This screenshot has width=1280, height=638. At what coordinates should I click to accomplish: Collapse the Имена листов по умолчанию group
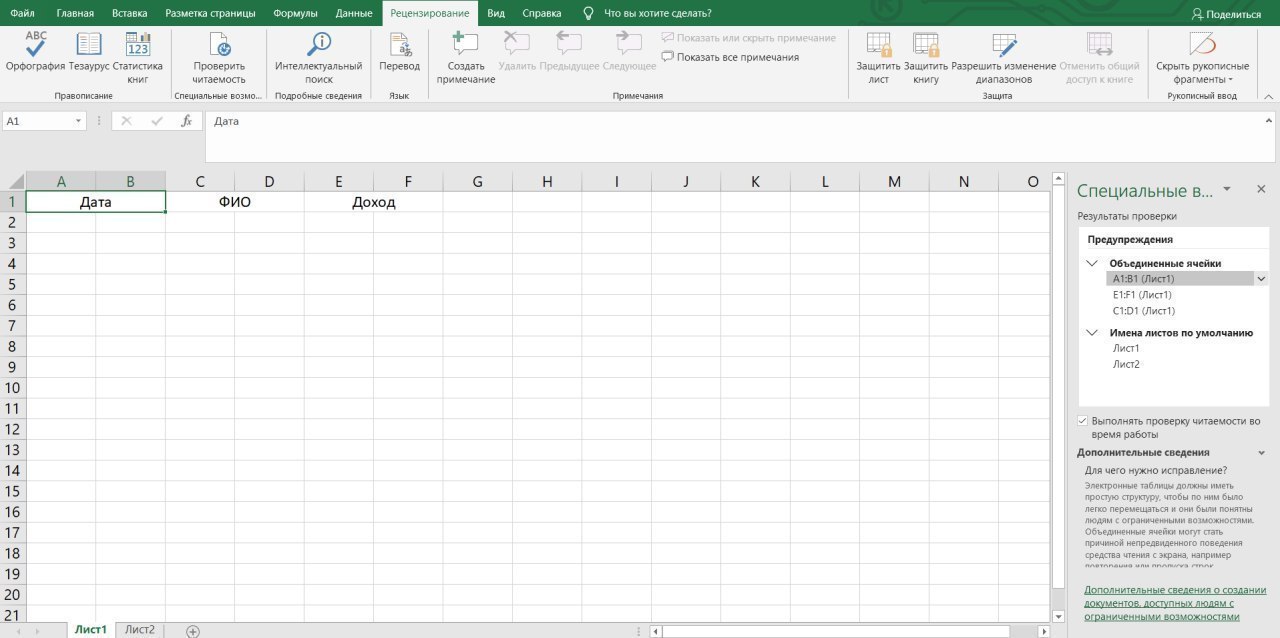[x=1091, y=333]
